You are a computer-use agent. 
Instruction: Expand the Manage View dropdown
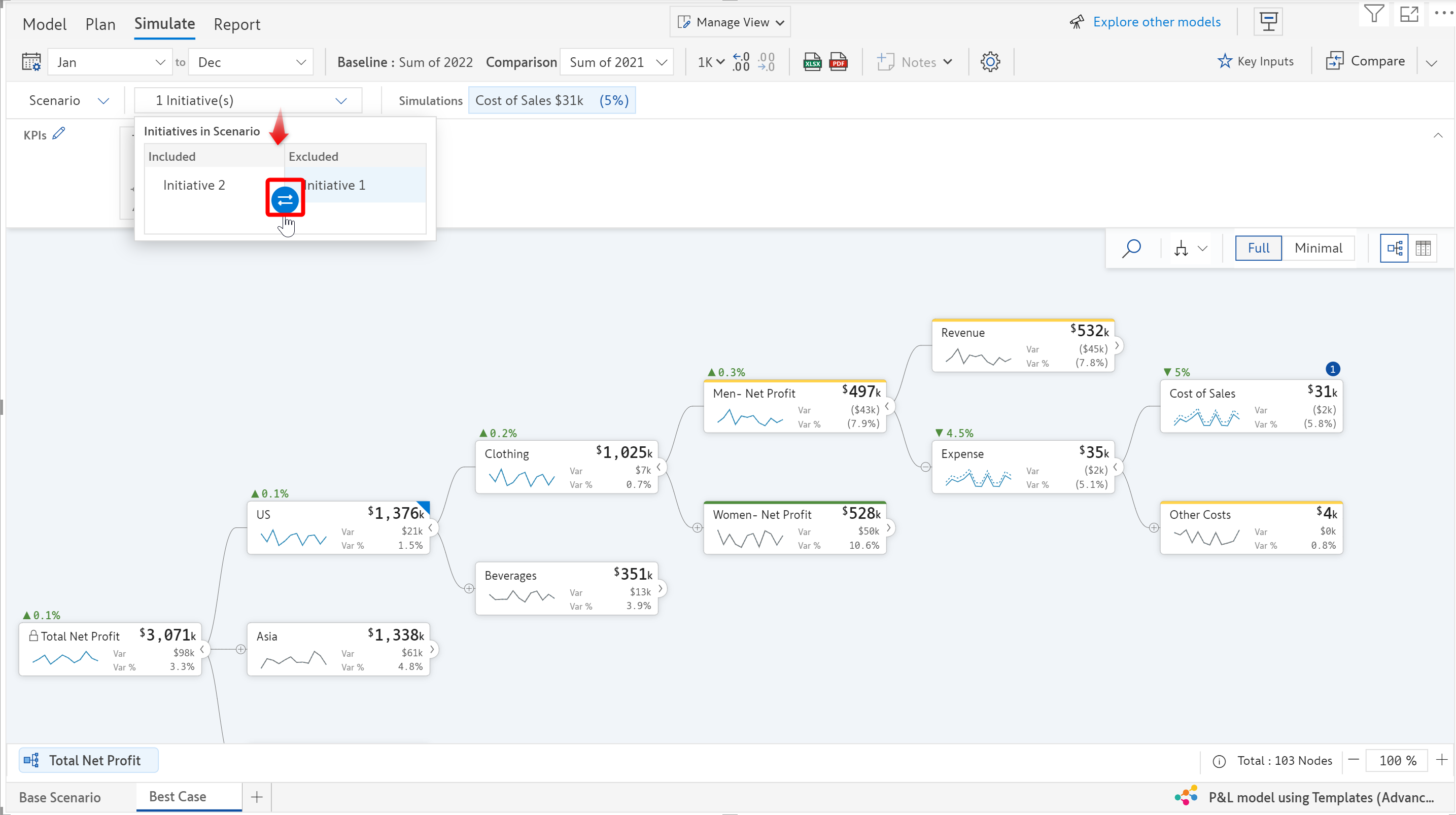730,22
